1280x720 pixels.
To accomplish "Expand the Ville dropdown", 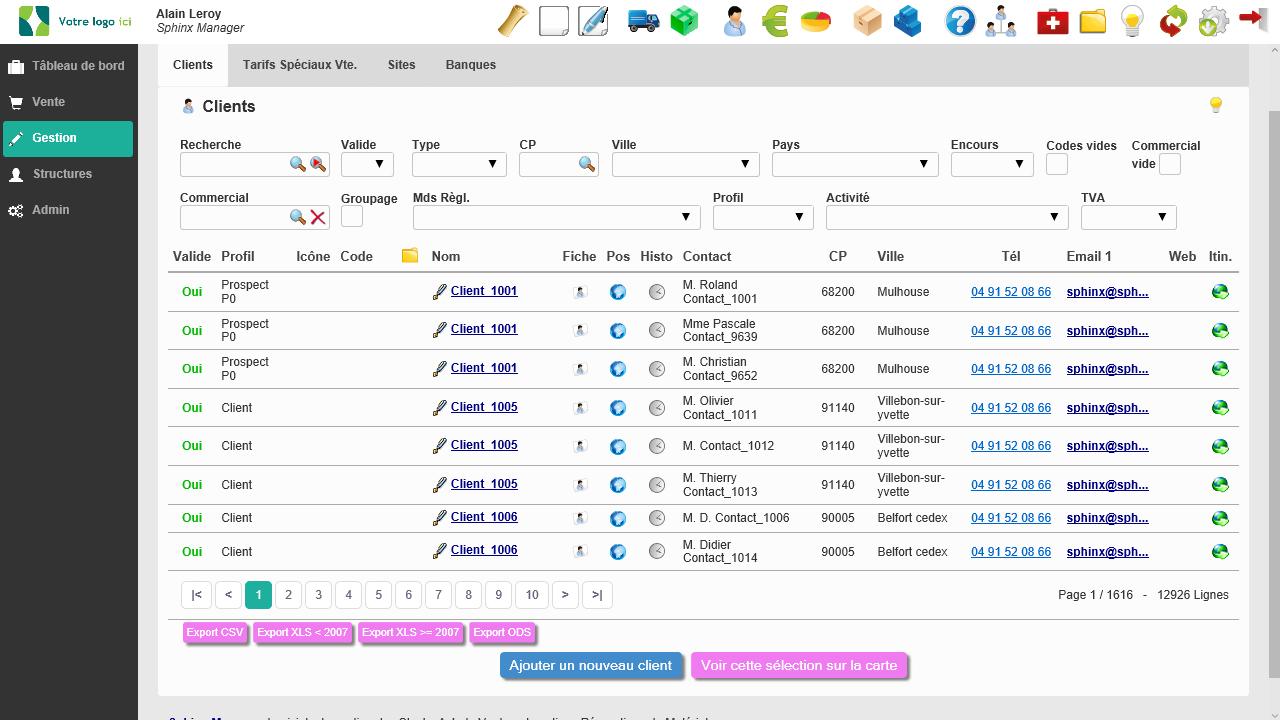I will coord(685,164).
